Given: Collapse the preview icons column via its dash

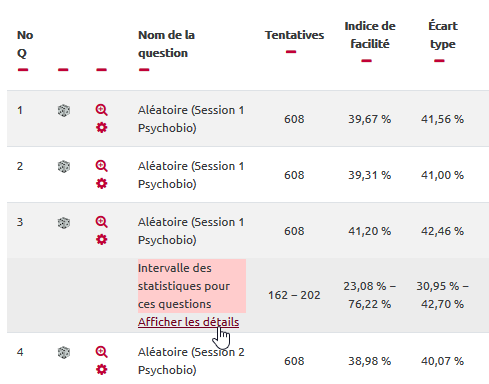Looking at the screenshot, I should pos(101,70).
